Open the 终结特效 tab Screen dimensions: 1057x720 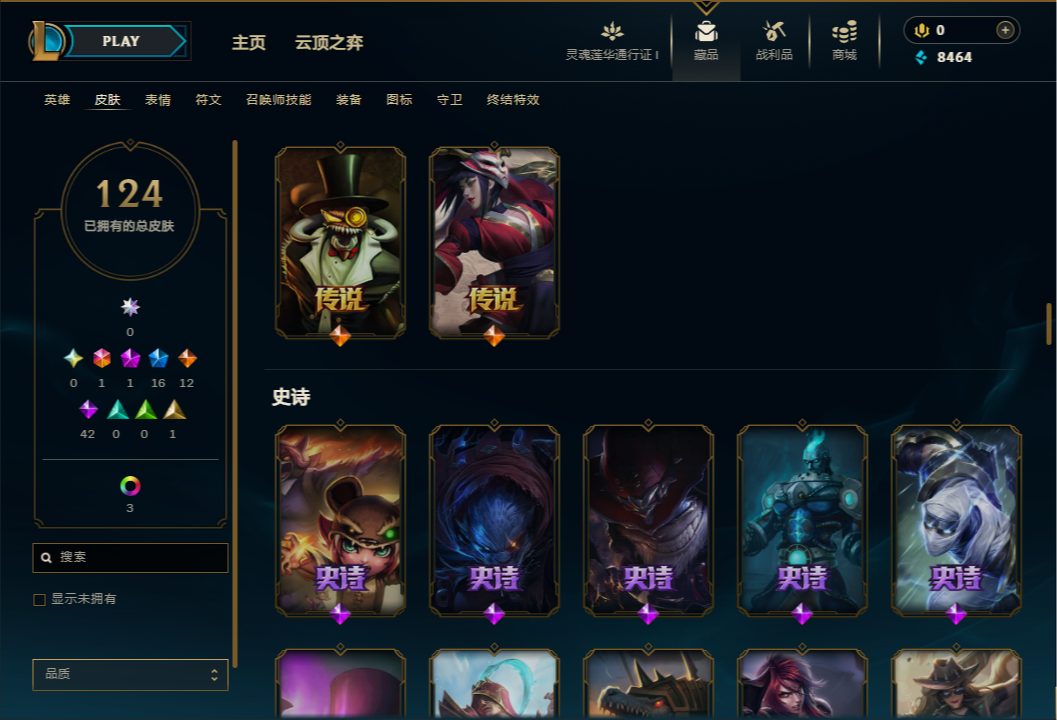(513, 100)
